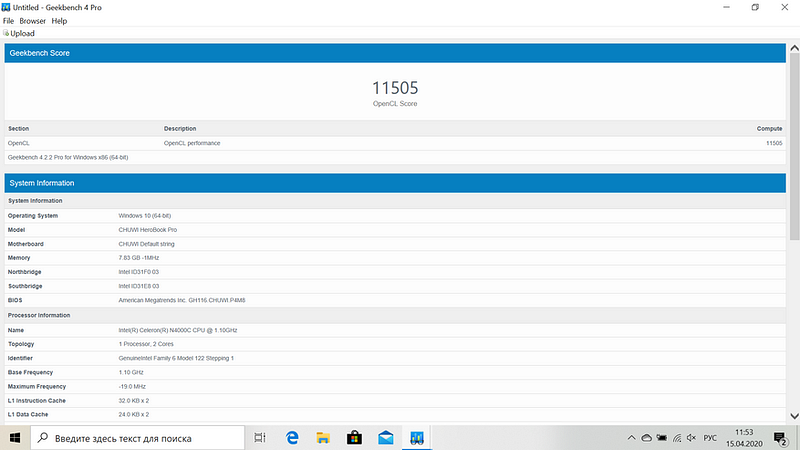Switch input language РУС indicator
This screenshot has height=450, width=800.
710,438
